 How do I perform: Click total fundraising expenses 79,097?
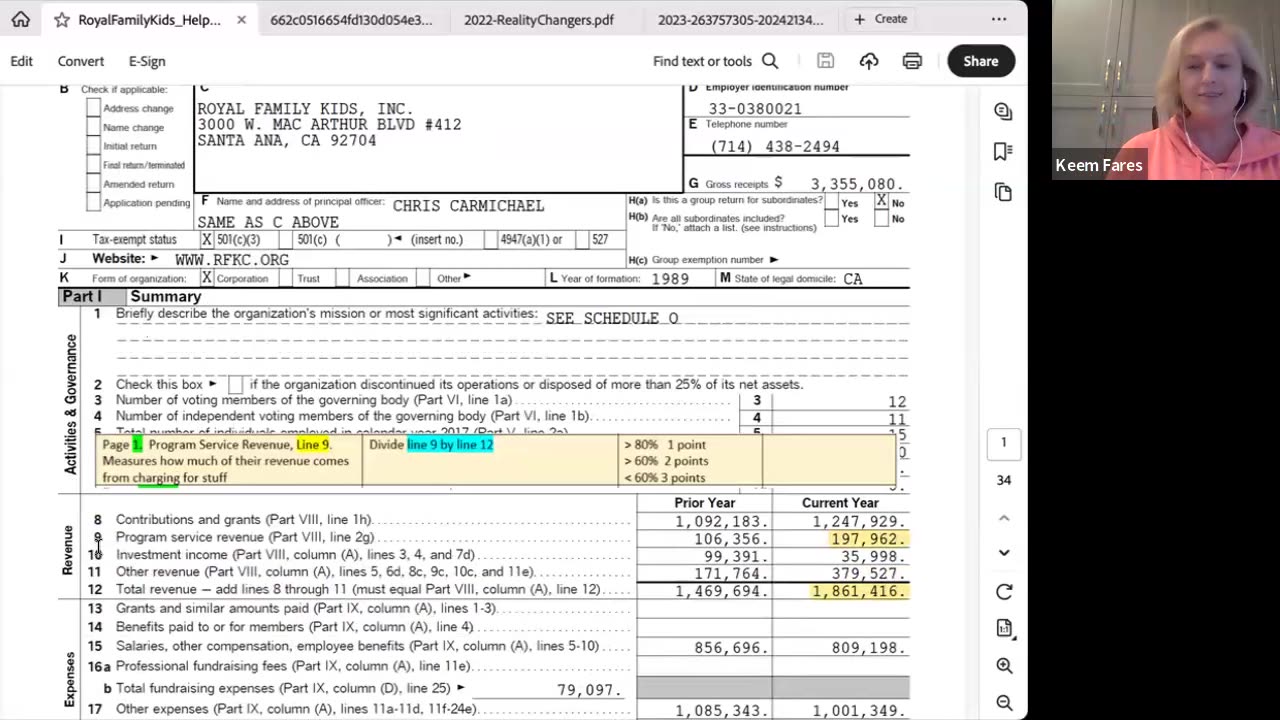(590, 691)
